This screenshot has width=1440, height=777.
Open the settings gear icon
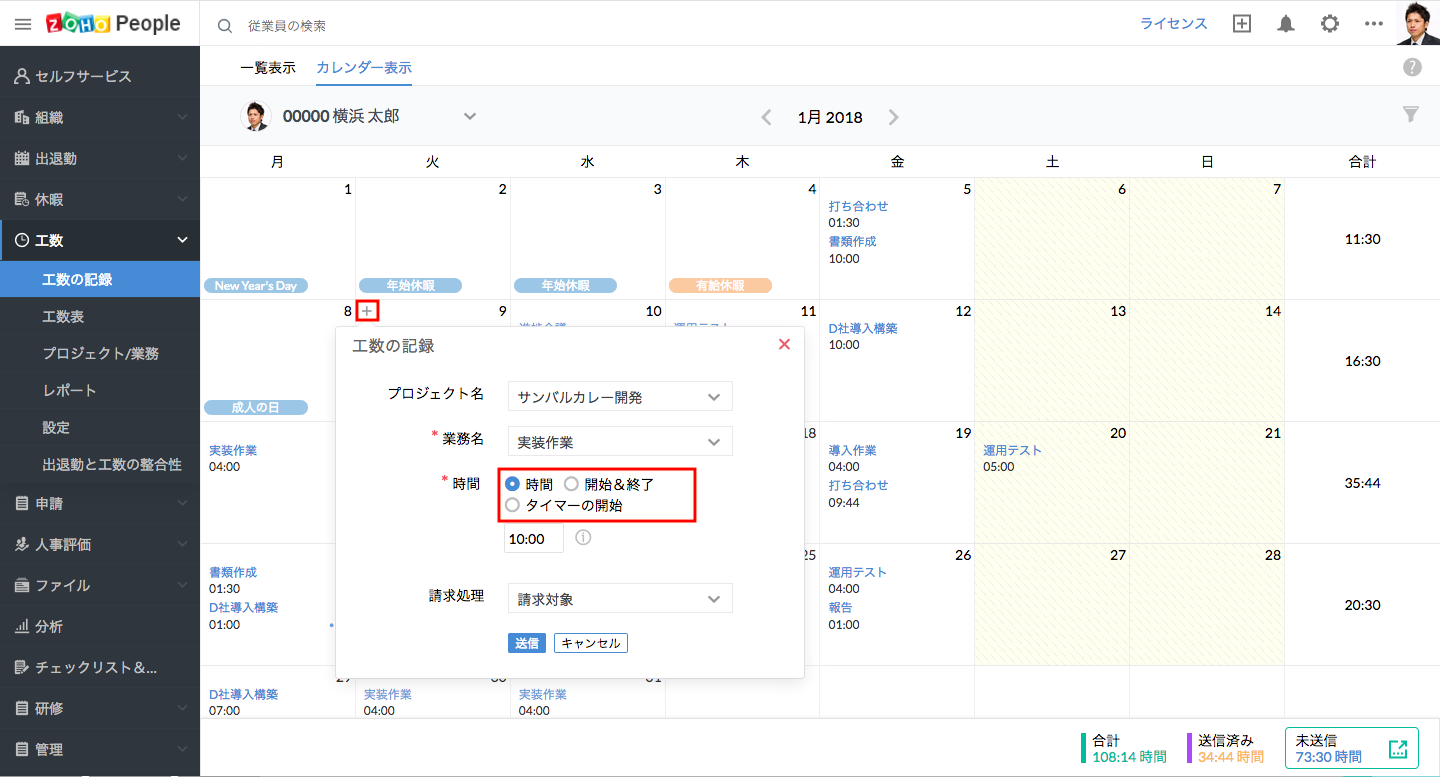pyautogui.click(x=1329, y=24)
